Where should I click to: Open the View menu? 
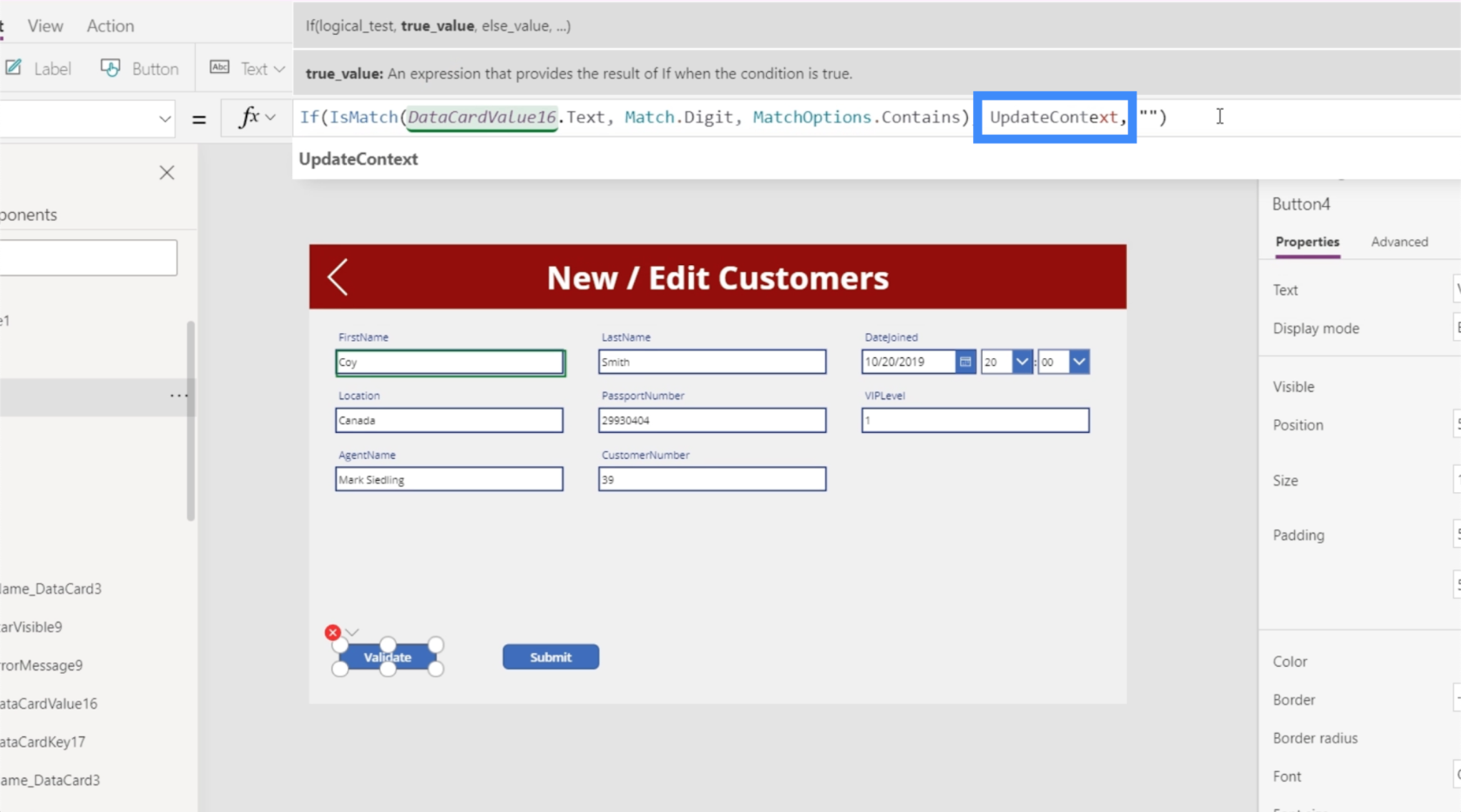(45, 26)
